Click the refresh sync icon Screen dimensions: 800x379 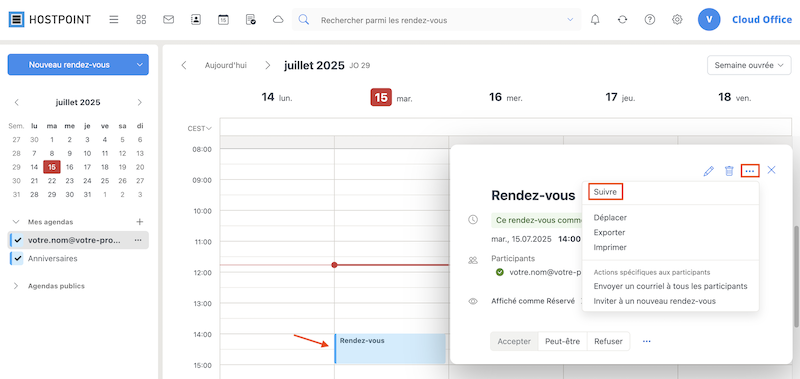(622, 20)
